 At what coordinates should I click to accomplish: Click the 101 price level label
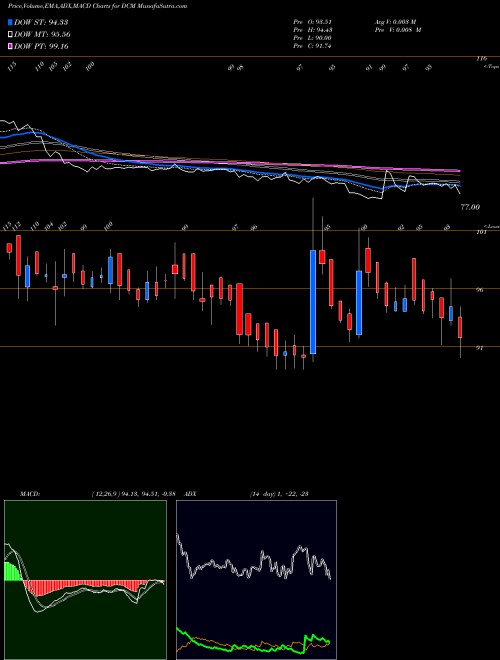pyautogui.click(x=481, y=232)
